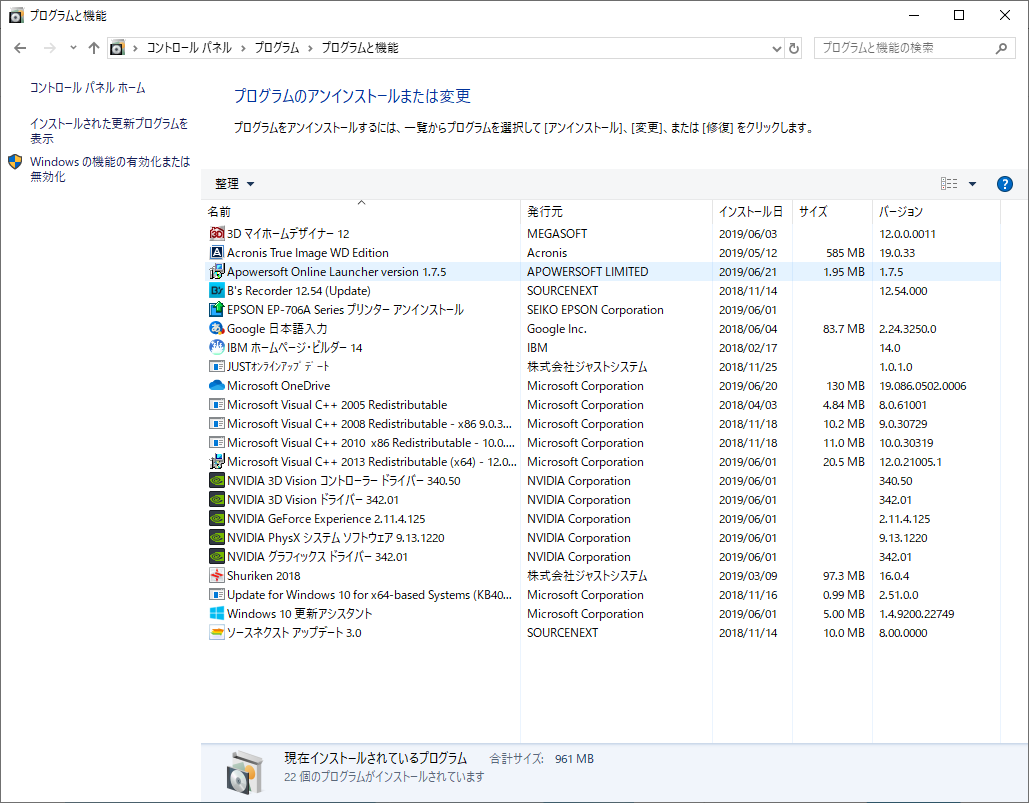Click version 19.086.0502.0006 cell
The width and height of the screenshot is (1029, 803).
pos(923,386)
